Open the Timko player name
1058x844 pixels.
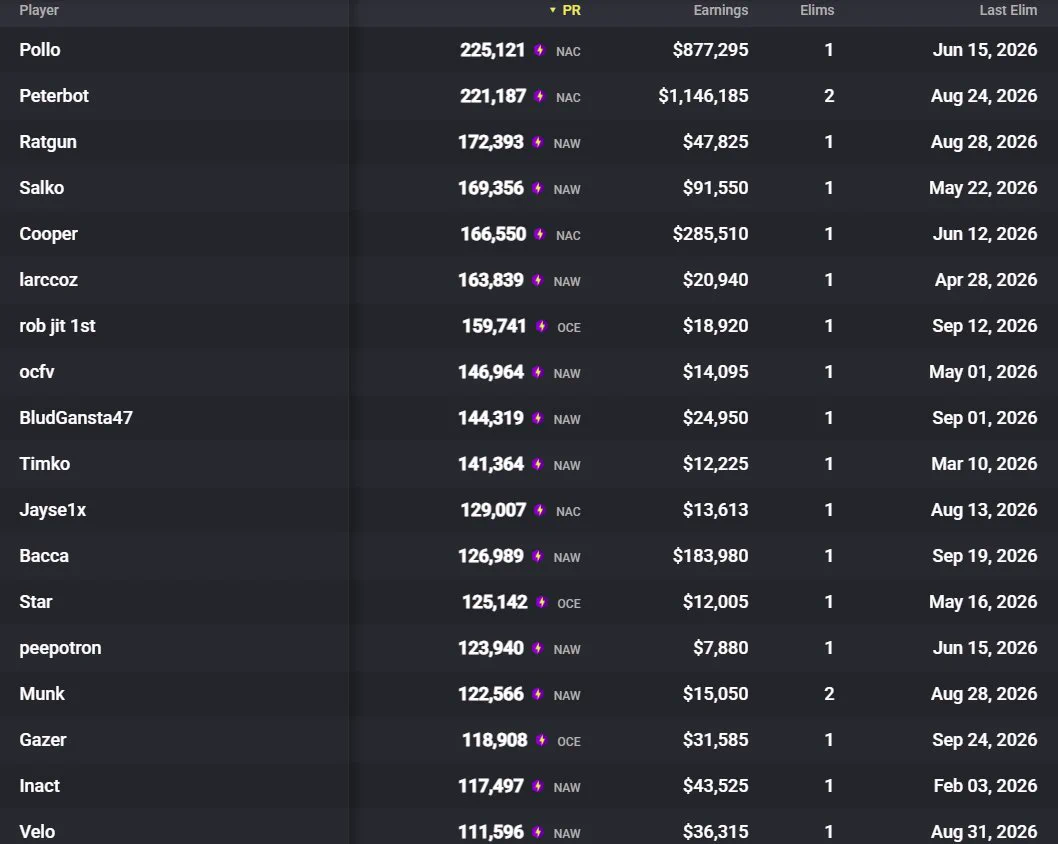(x=45, y=463)
